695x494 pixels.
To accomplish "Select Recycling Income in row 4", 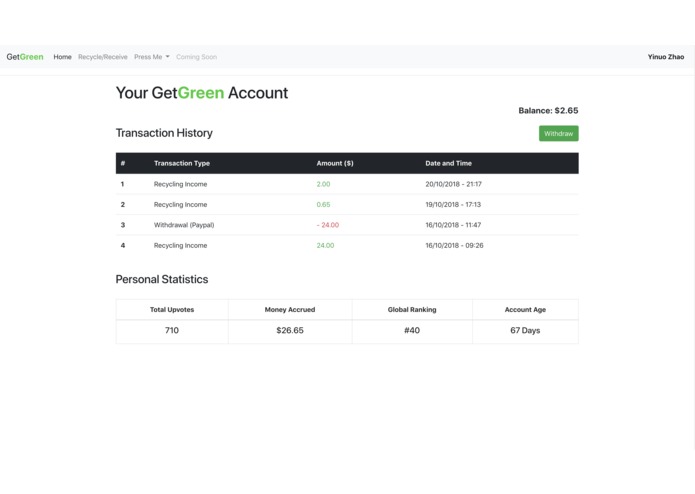I will [180, 245].
